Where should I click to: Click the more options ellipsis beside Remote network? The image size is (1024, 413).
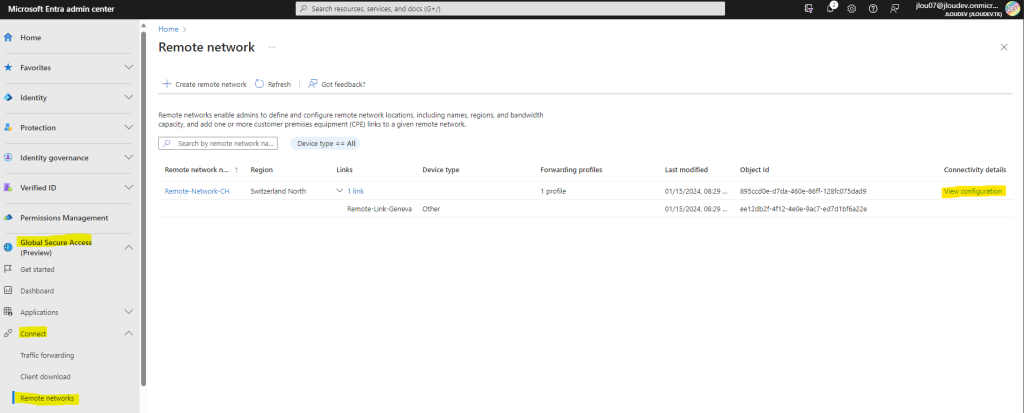tap(272, 48)
